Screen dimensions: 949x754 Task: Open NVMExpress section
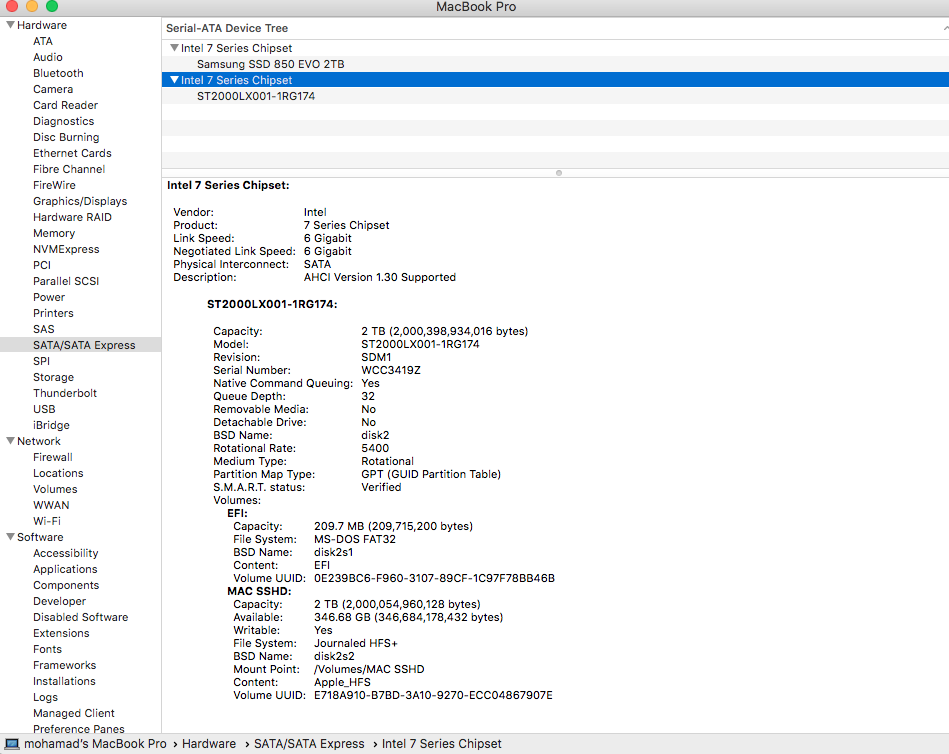[x=66, y=249]
